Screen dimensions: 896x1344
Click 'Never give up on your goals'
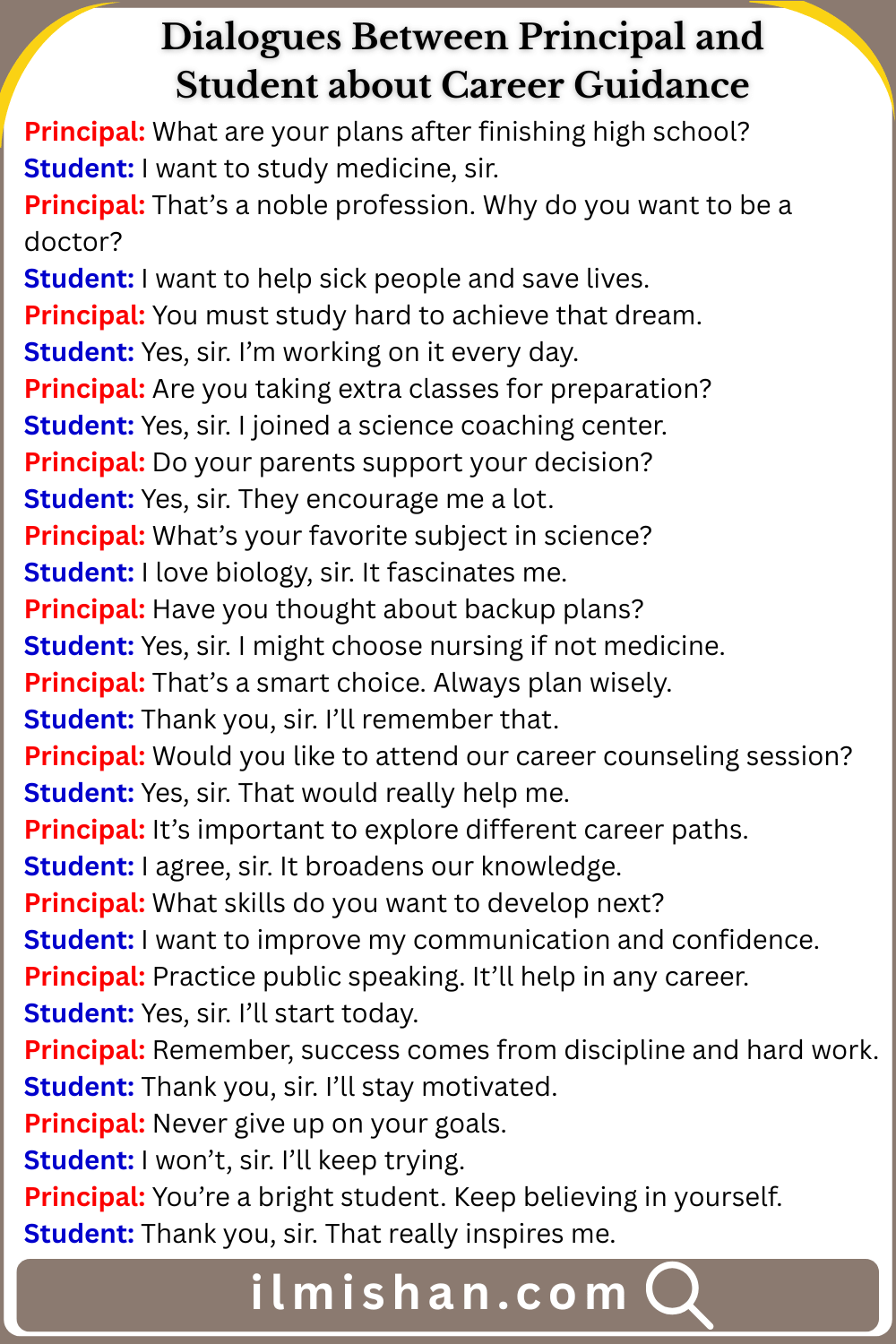click(x=329, y=1124)
